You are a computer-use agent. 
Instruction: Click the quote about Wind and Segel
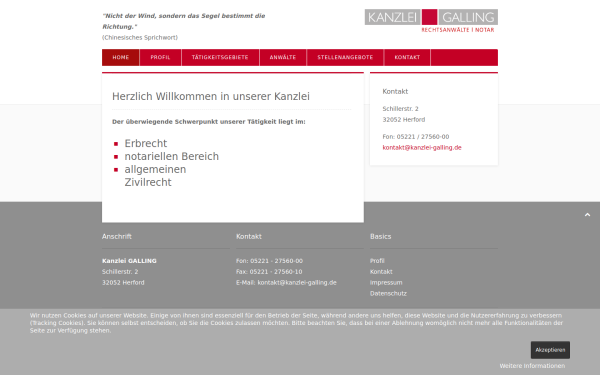point(184,21)
